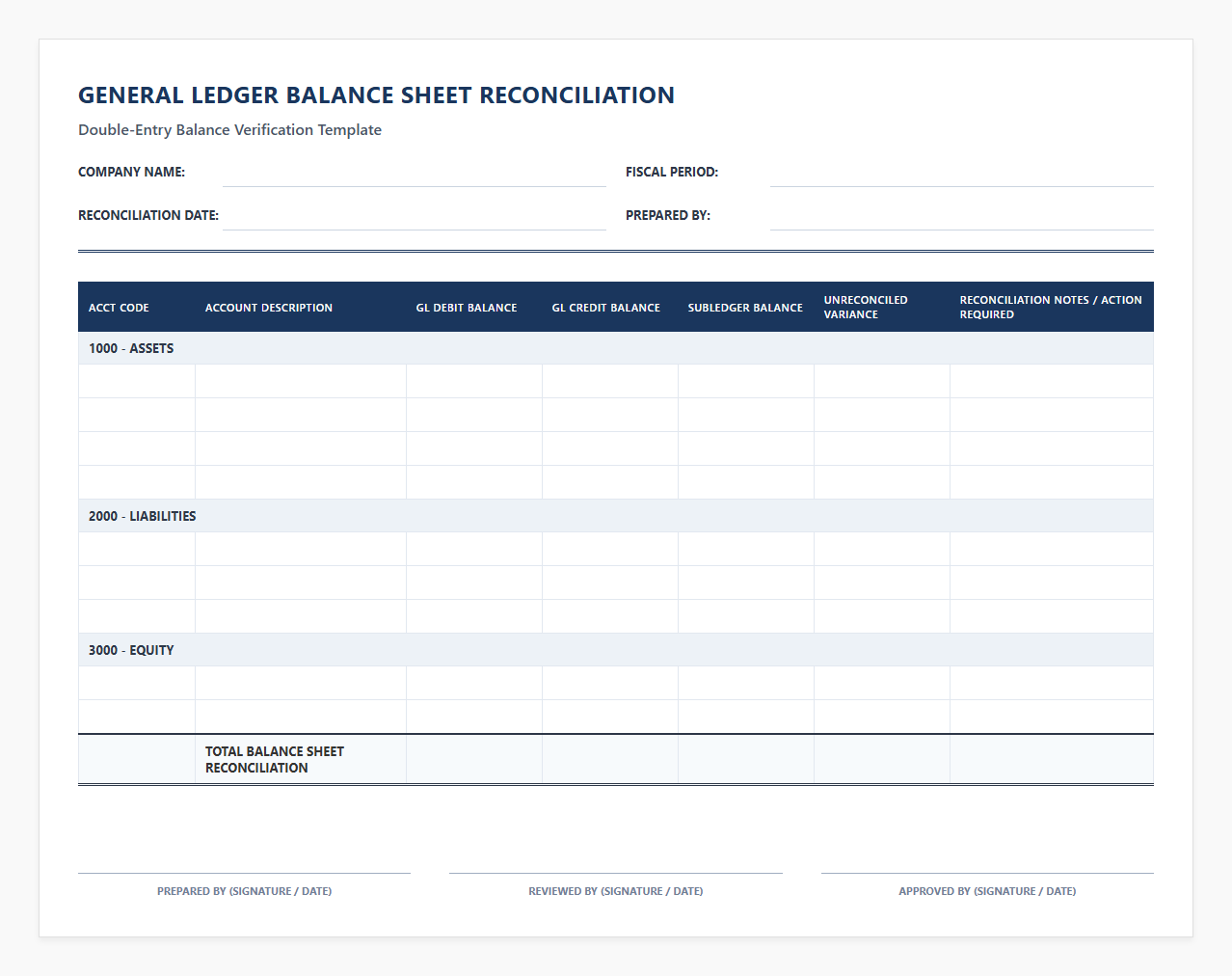Click the Subledger Balance cell in total row

[746, 759]
